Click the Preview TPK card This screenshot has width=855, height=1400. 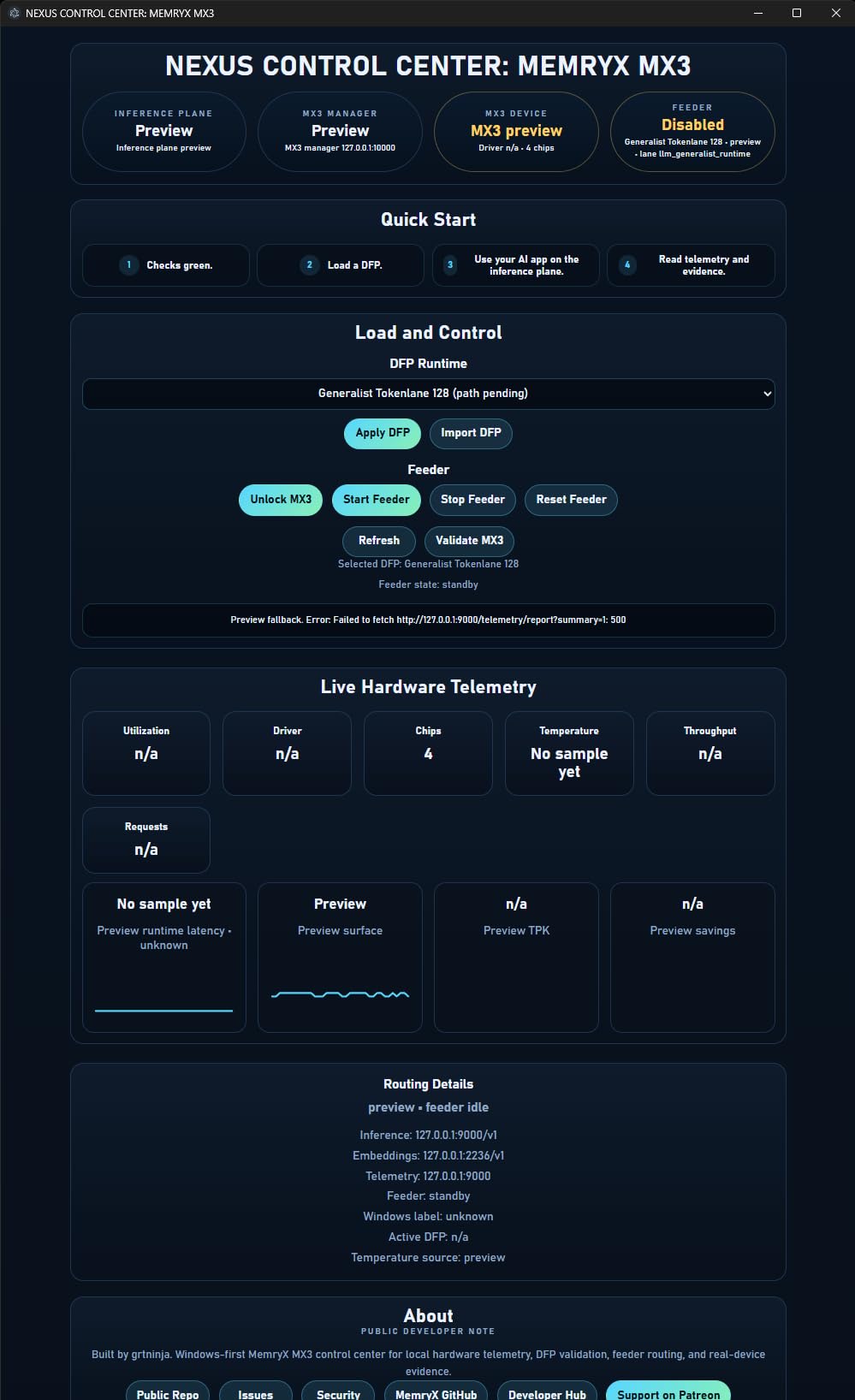pos(516,958)
